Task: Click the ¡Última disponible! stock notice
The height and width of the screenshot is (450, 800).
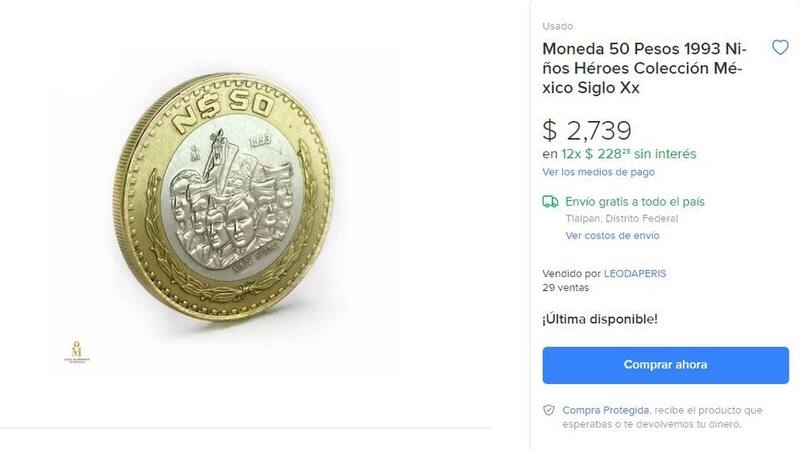Action: point(600,319)
